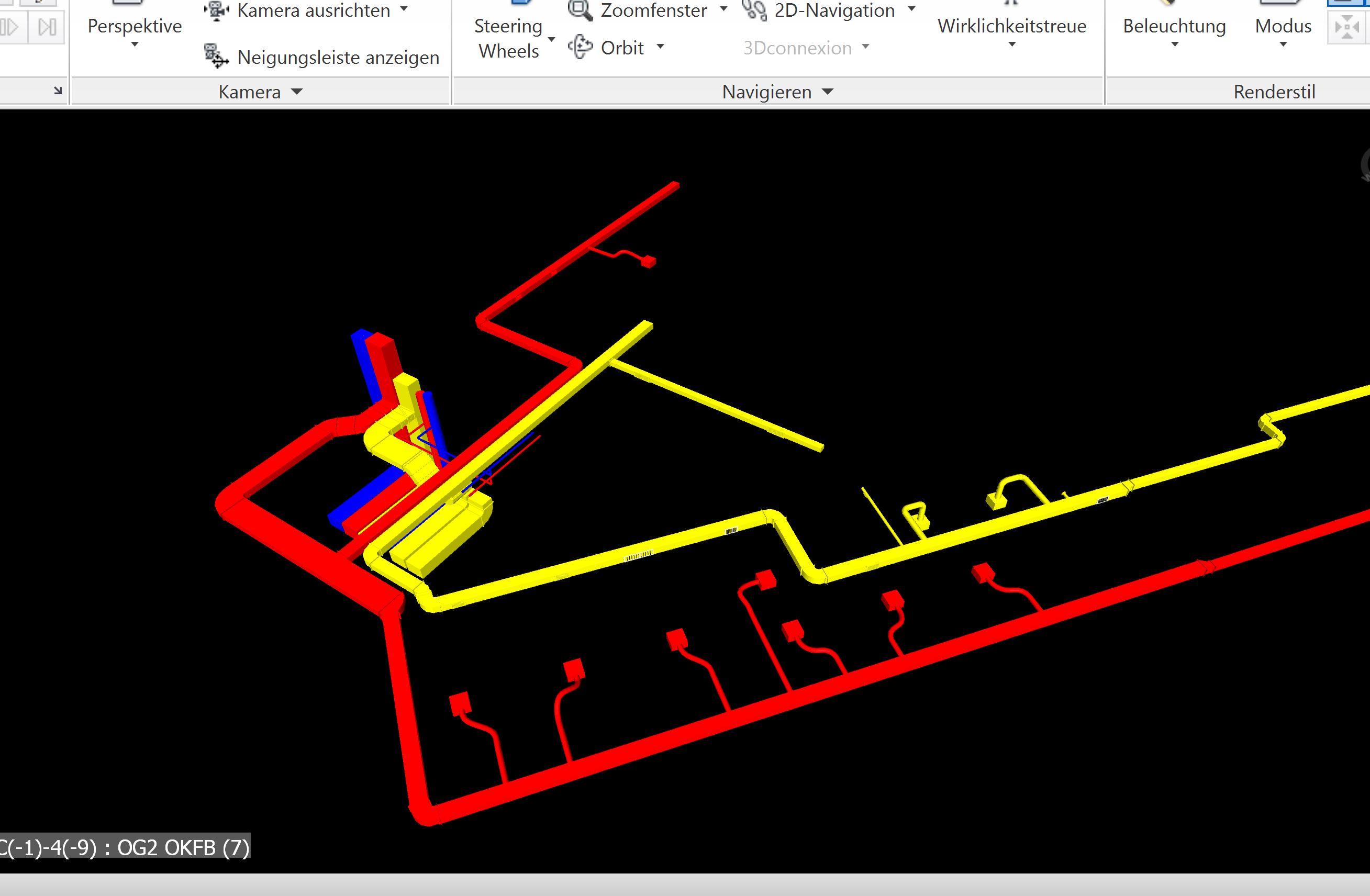
Task: Select the 2D-Navigation footsteps icon
Action: click(754, 10)
